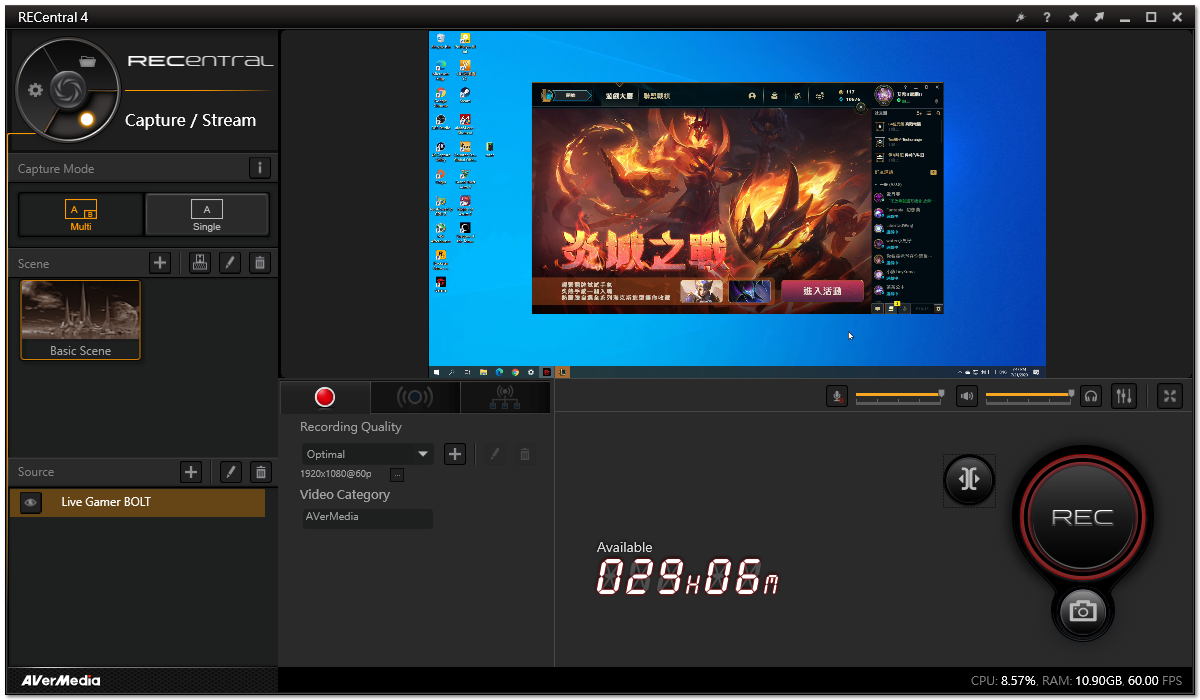The height and width of the screenshot is (700, 1200).
Task: Toggle visibility of Live Gamer BOLT
Action: 31,503
